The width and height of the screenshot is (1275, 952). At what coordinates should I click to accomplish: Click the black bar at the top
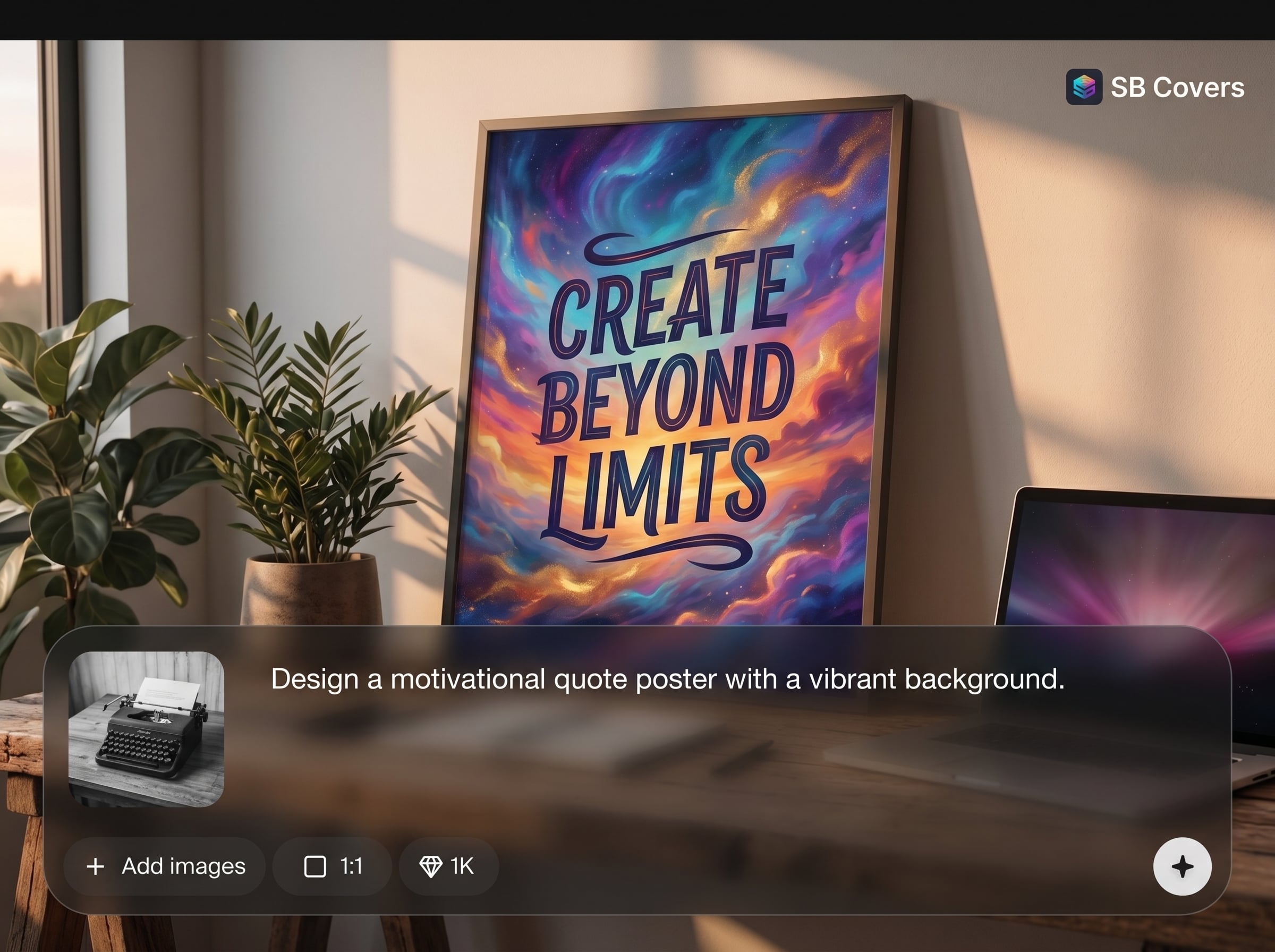point(637,20)
